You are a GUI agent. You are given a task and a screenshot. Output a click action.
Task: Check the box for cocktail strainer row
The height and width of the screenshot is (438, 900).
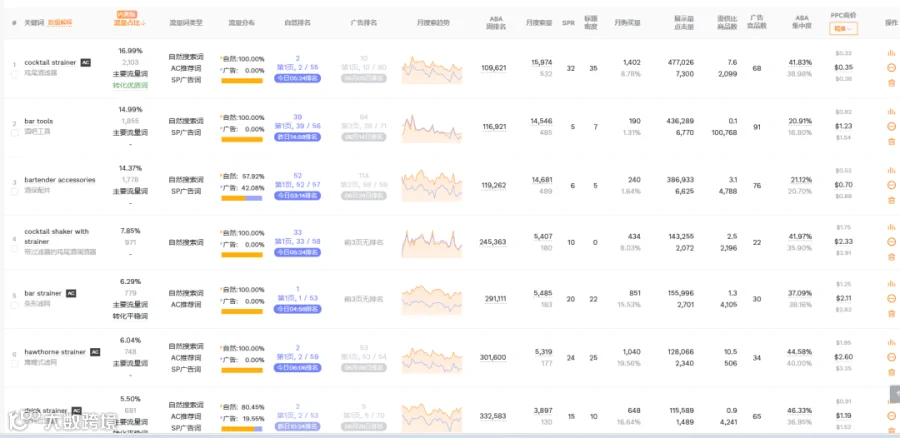click(x=15, y=73)
